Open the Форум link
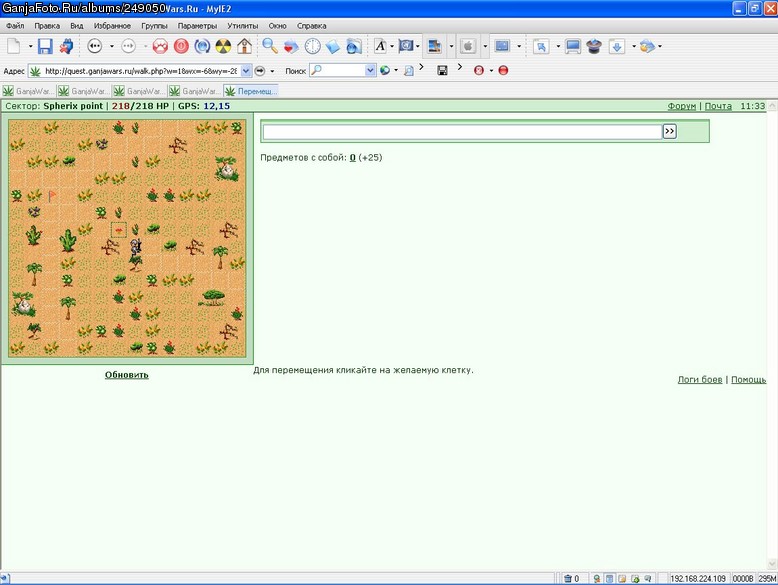This screenshot has width=778, height=585. [x=682, y=106]
